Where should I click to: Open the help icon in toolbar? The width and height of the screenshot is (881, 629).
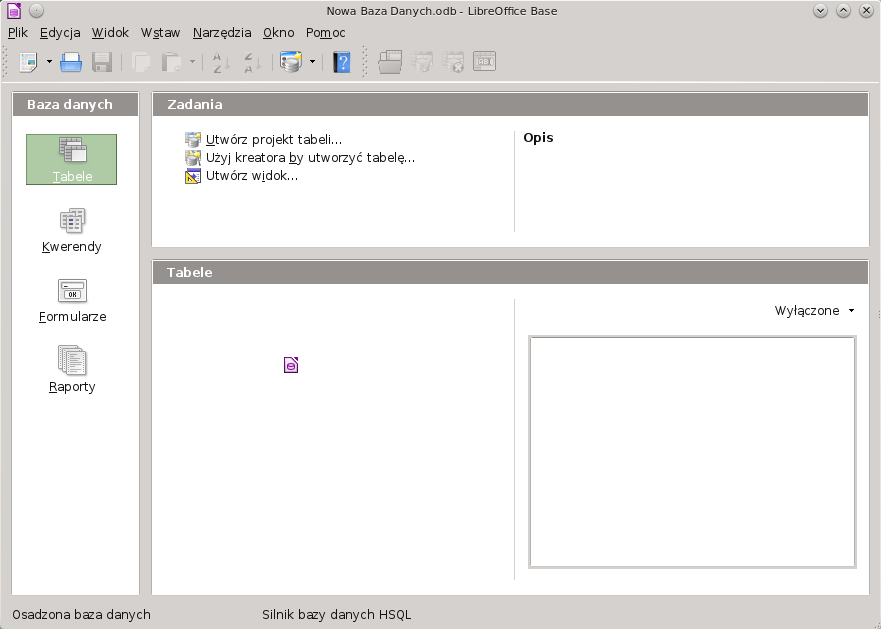coord(342,62)
